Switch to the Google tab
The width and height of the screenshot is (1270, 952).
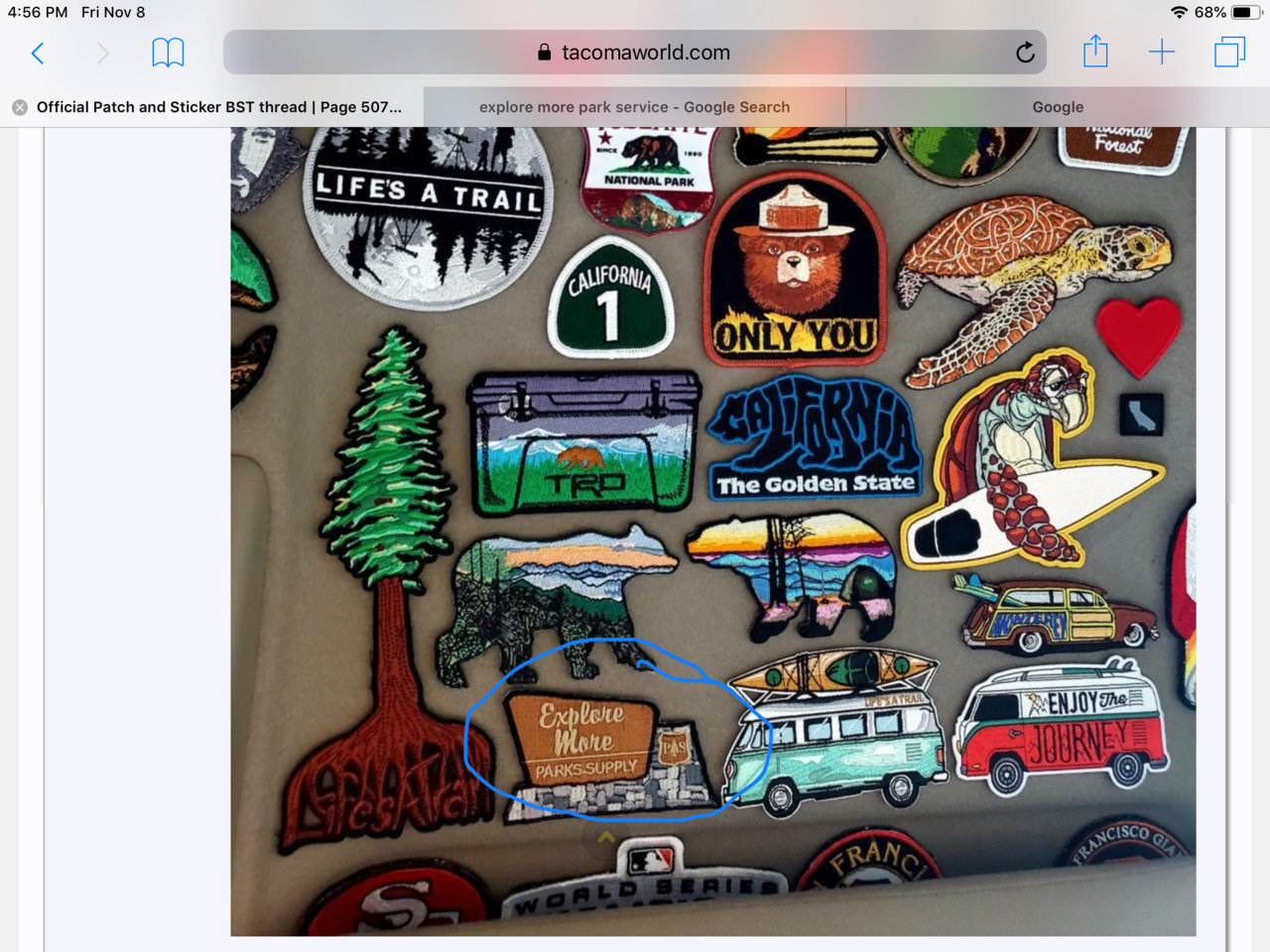click(1058, 107)
